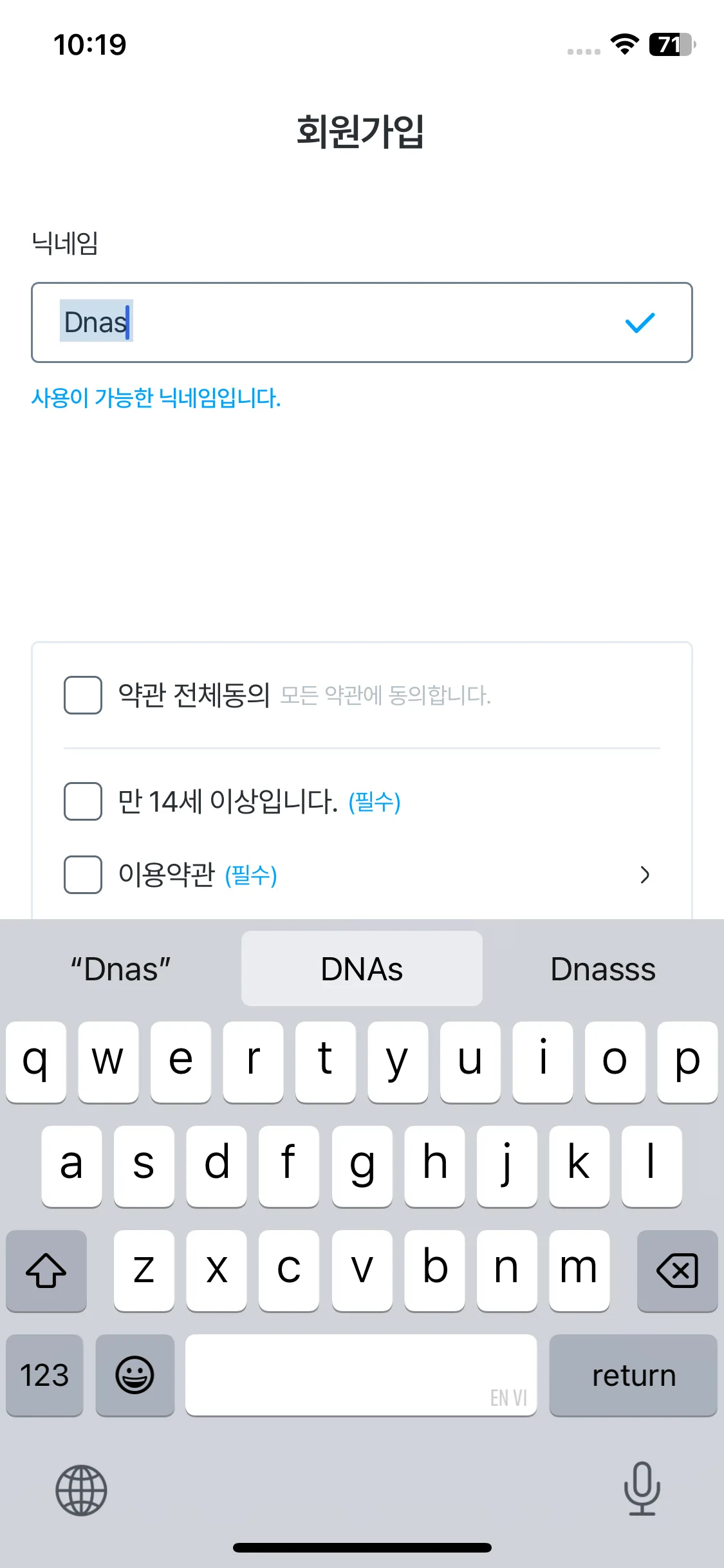
Task: Tap the Wi-Fi status icon
Action: pyautogui.click(x=624, y=44)
